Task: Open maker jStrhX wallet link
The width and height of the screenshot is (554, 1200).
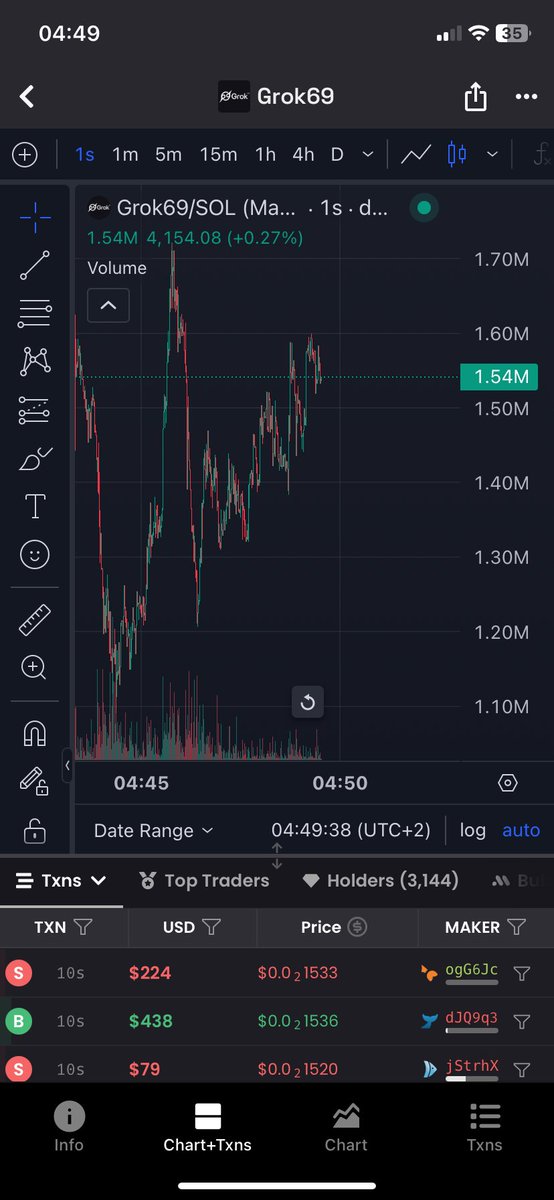Action: [x=471, y=1066]
